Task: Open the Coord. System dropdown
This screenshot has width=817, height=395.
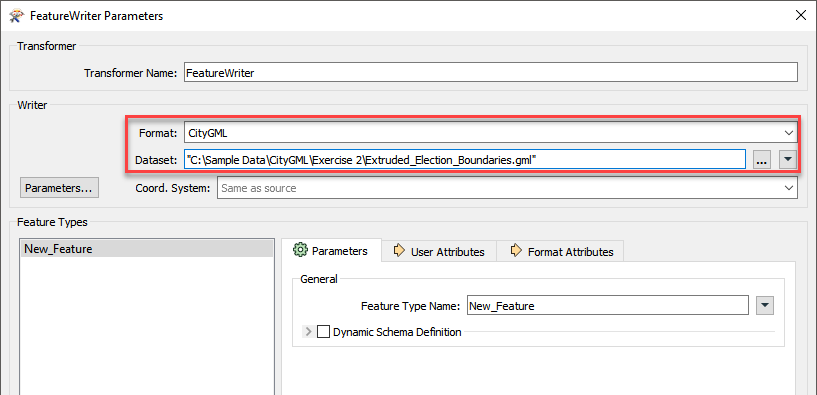Action: pyautogui.click(x=507, y=188)
